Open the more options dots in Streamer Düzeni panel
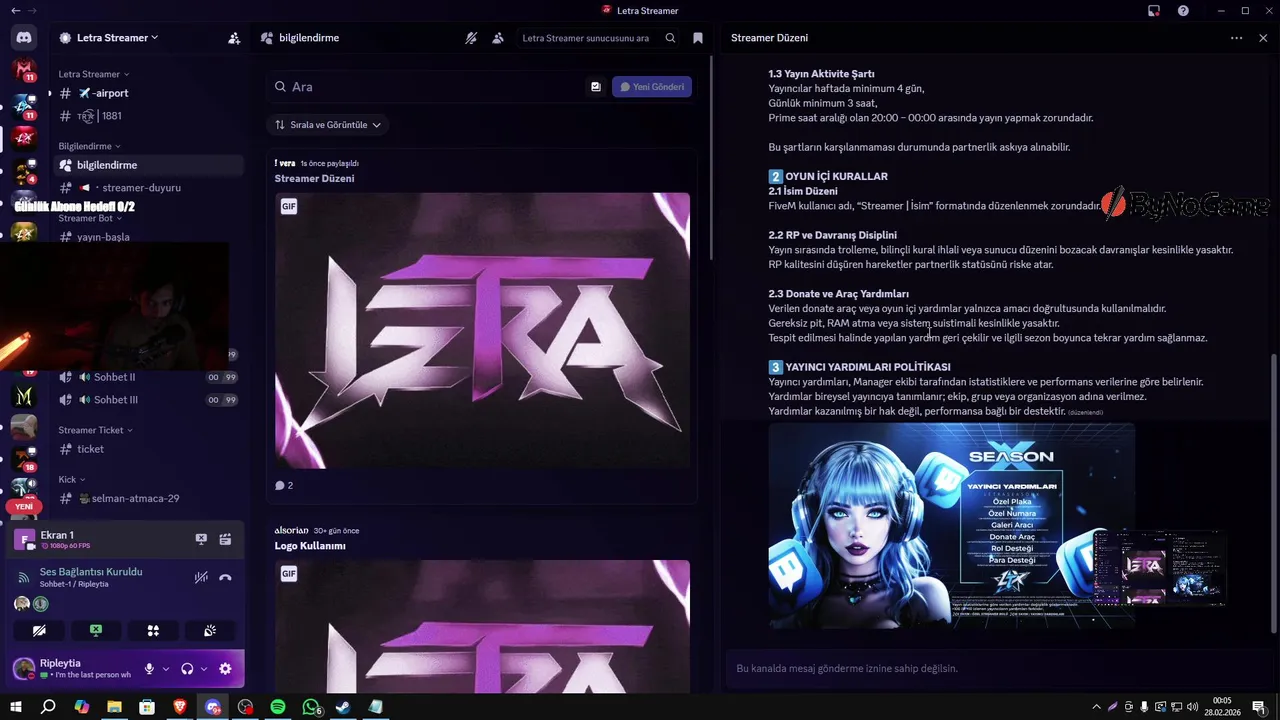This screenshot has width=1280, height=720. click(x=1237, y=38)
